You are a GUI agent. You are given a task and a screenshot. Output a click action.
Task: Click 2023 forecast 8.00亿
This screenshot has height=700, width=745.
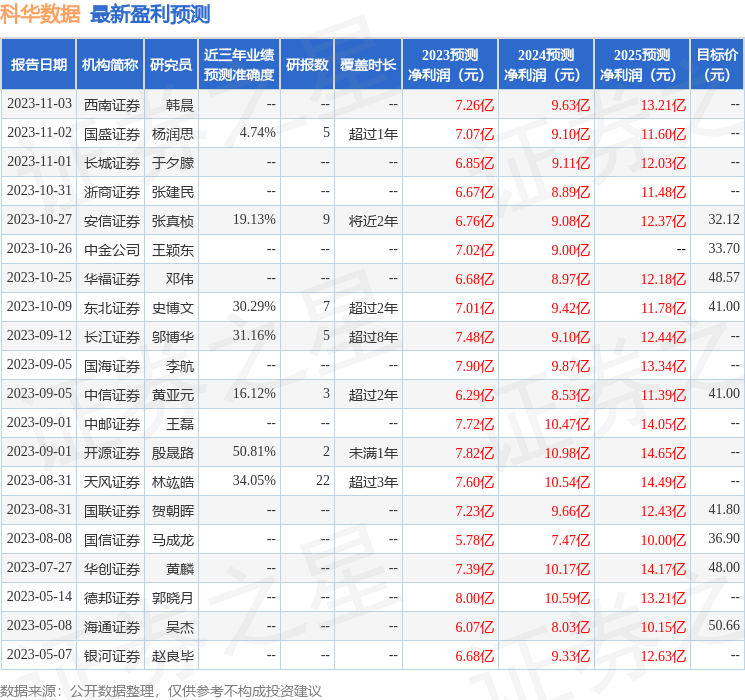[475, 598]
